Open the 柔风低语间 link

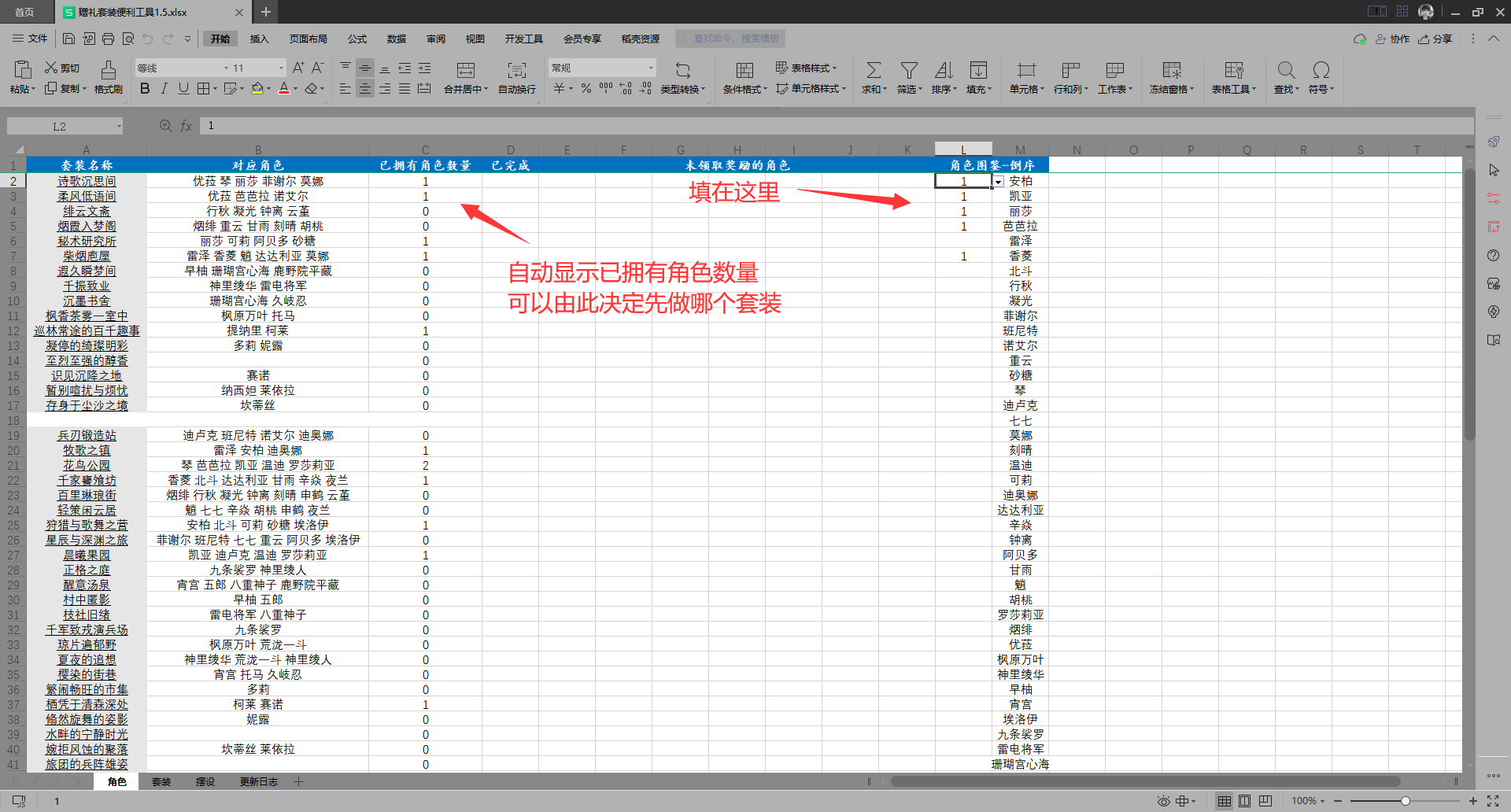[x=87, y=196]
